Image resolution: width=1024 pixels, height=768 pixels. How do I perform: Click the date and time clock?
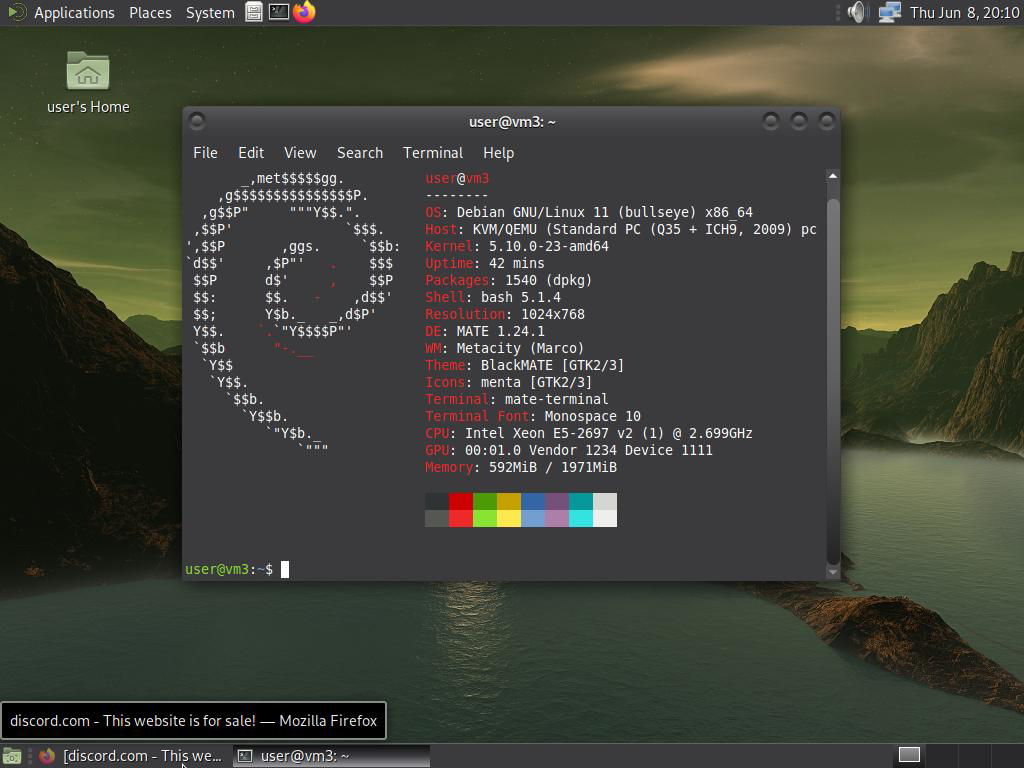964,13
